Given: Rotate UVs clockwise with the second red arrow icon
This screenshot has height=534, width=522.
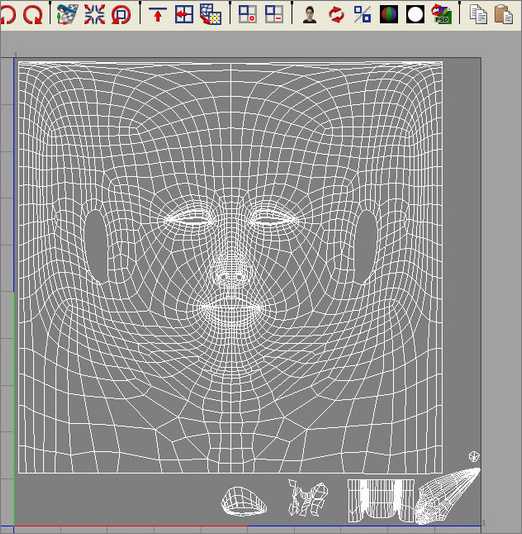Looking at the screenshot, I should (x=33, y=15).
